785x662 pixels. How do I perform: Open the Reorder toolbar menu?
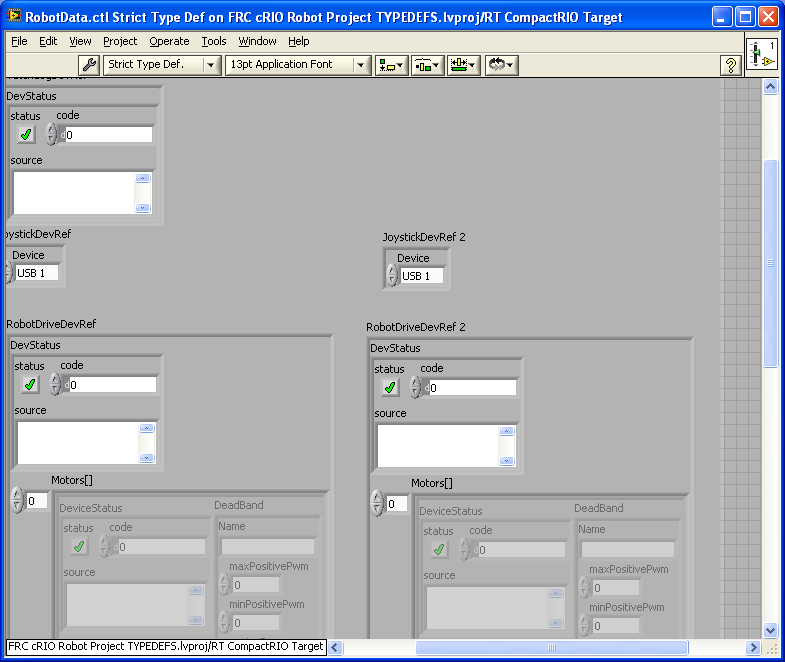click(501, 65)
